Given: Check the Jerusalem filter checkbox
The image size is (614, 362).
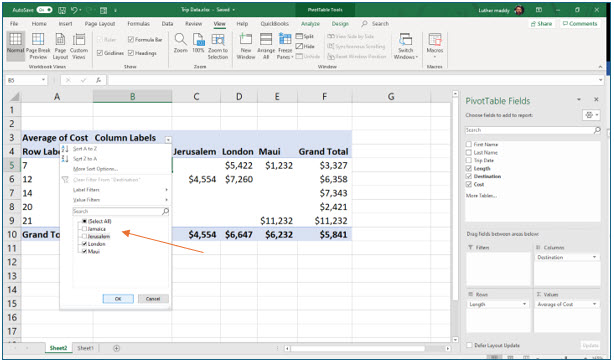Looking at the screenshot, I should [84, 236].
